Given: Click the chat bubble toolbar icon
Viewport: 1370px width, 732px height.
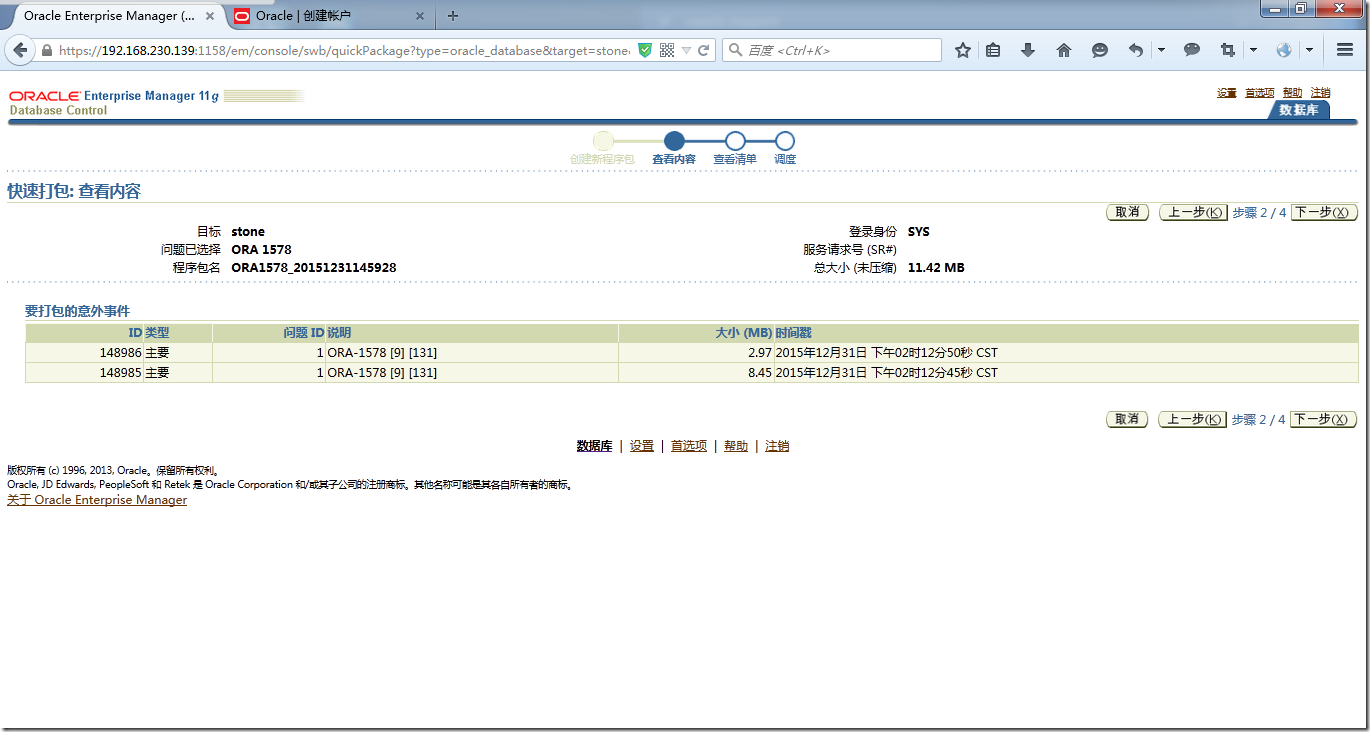Looking at the screenshot, I should [x=1192, y=50].
